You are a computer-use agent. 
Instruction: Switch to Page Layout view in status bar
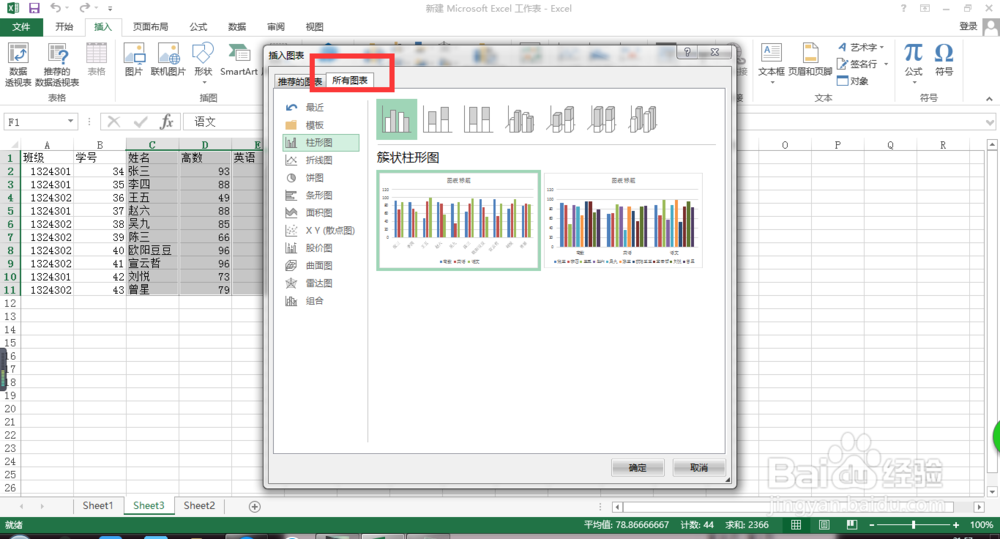824,525
